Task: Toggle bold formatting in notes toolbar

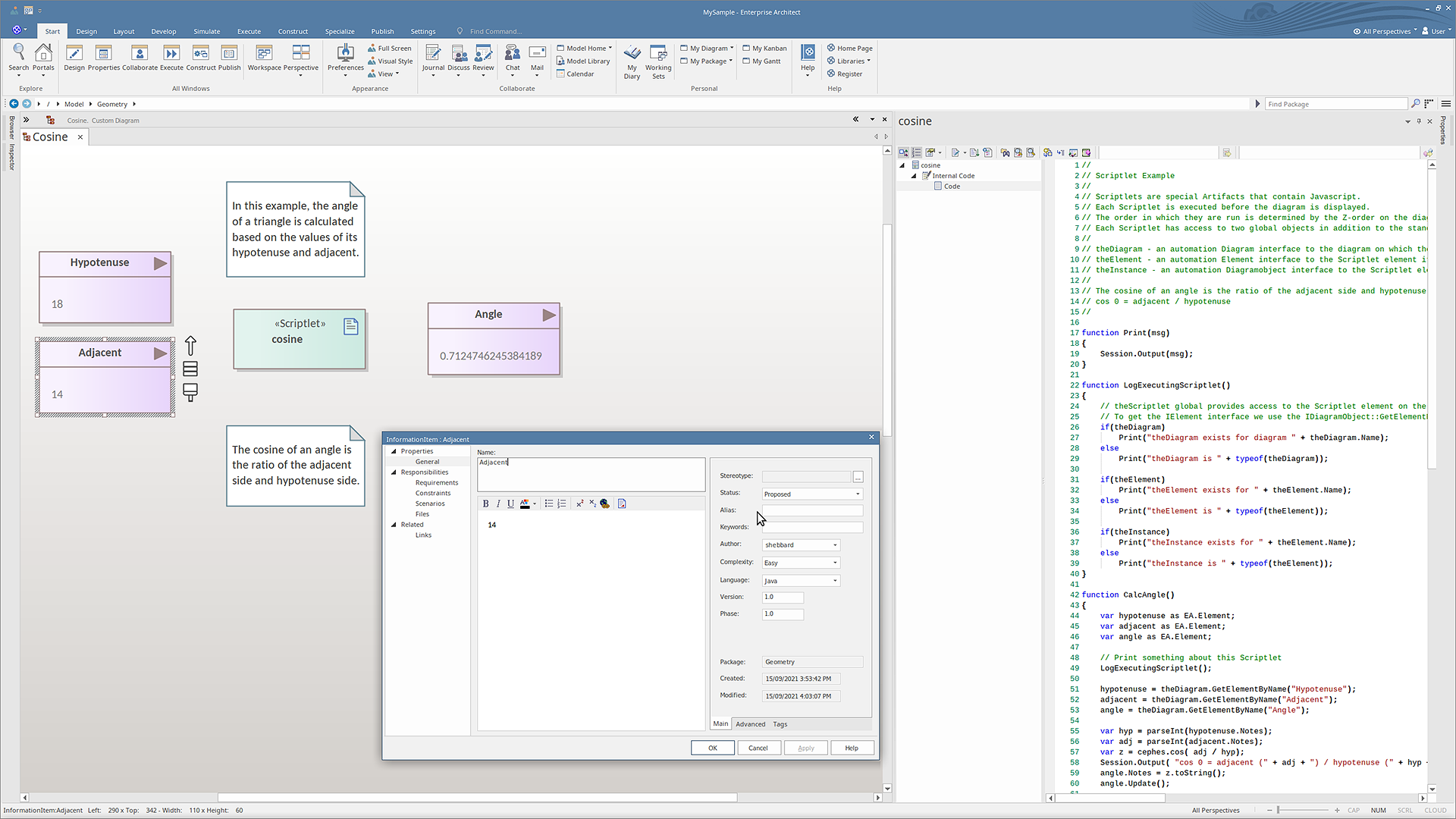Action: pyautogui.click(x=485, y=504)
